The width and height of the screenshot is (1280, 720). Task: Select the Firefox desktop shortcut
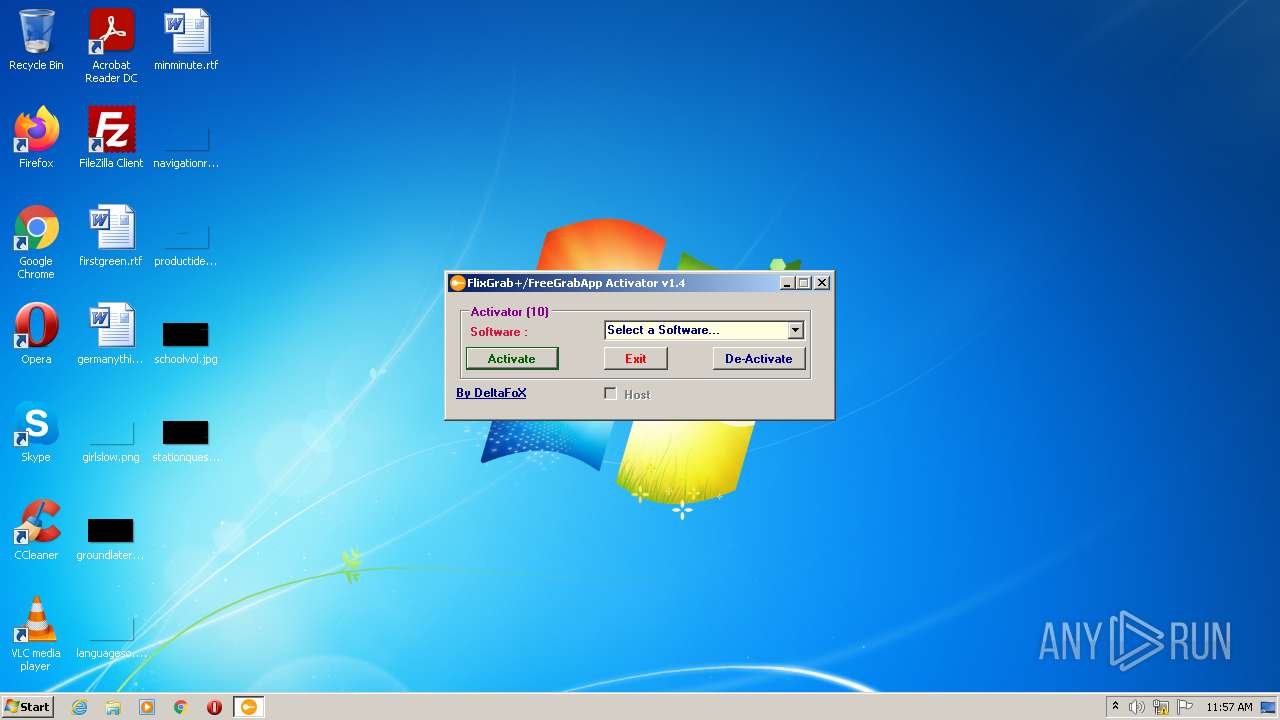pyautogui.click(x=36, y=138)
